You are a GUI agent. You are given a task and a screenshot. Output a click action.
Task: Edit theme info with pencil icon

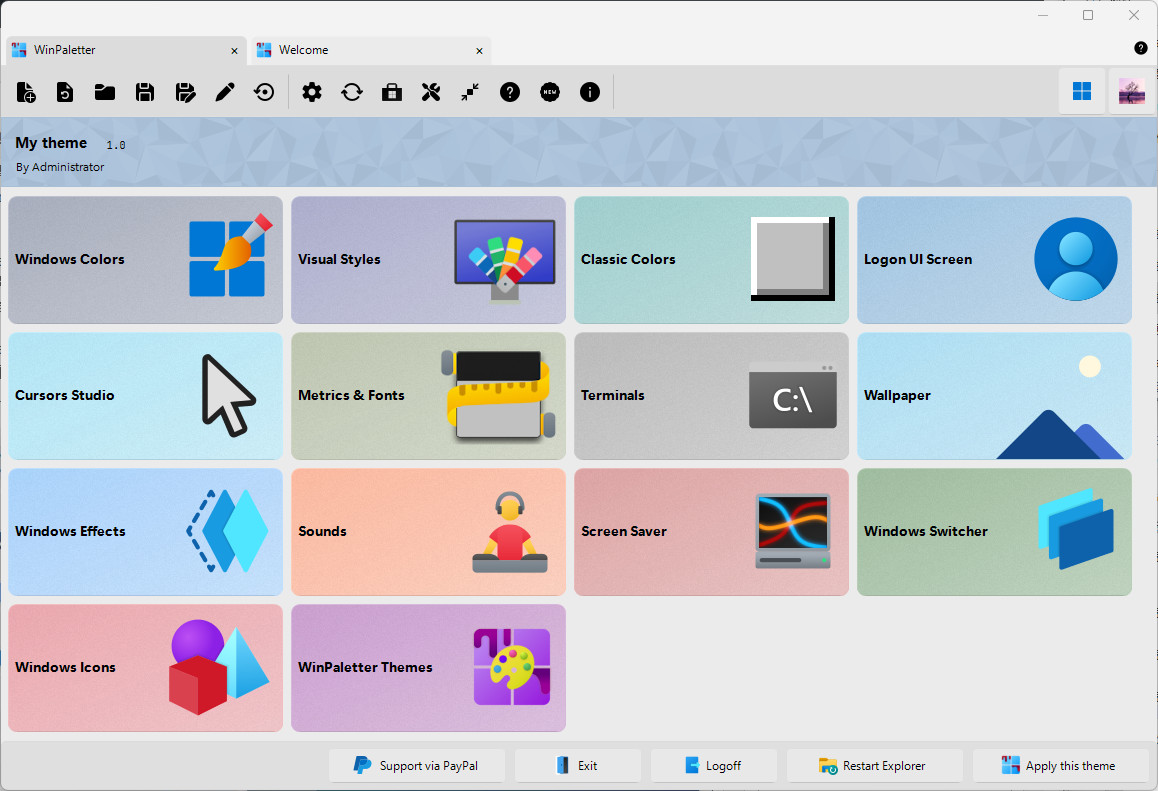(x=225, y=92)
